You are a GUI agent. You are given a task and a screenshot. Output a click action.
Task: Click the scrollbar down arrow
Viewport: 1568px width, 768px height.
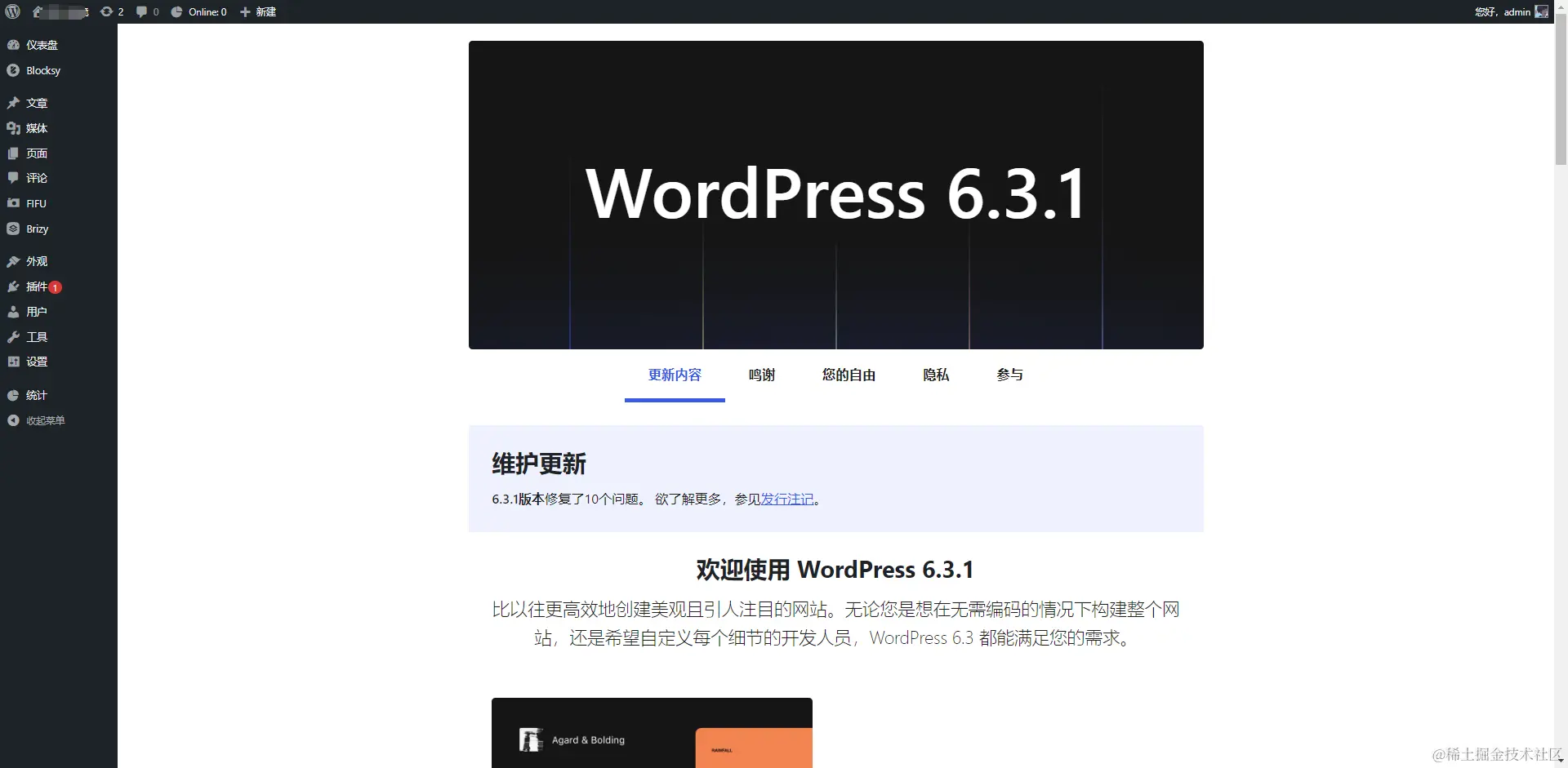pos(1561,761)
